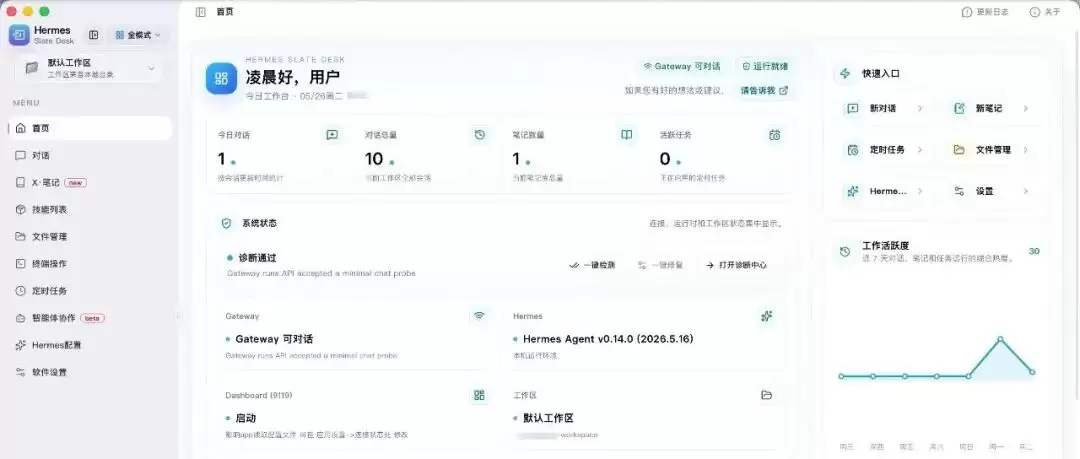
Task: Click the first data point on activity chart
Action: 842,376
